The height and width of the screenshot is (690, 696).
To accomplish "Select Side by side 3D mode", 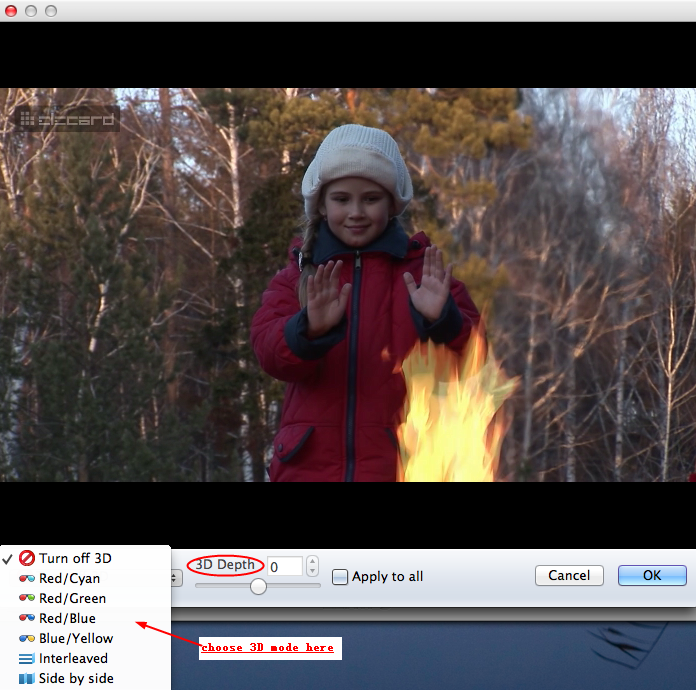I will point(85,678).
